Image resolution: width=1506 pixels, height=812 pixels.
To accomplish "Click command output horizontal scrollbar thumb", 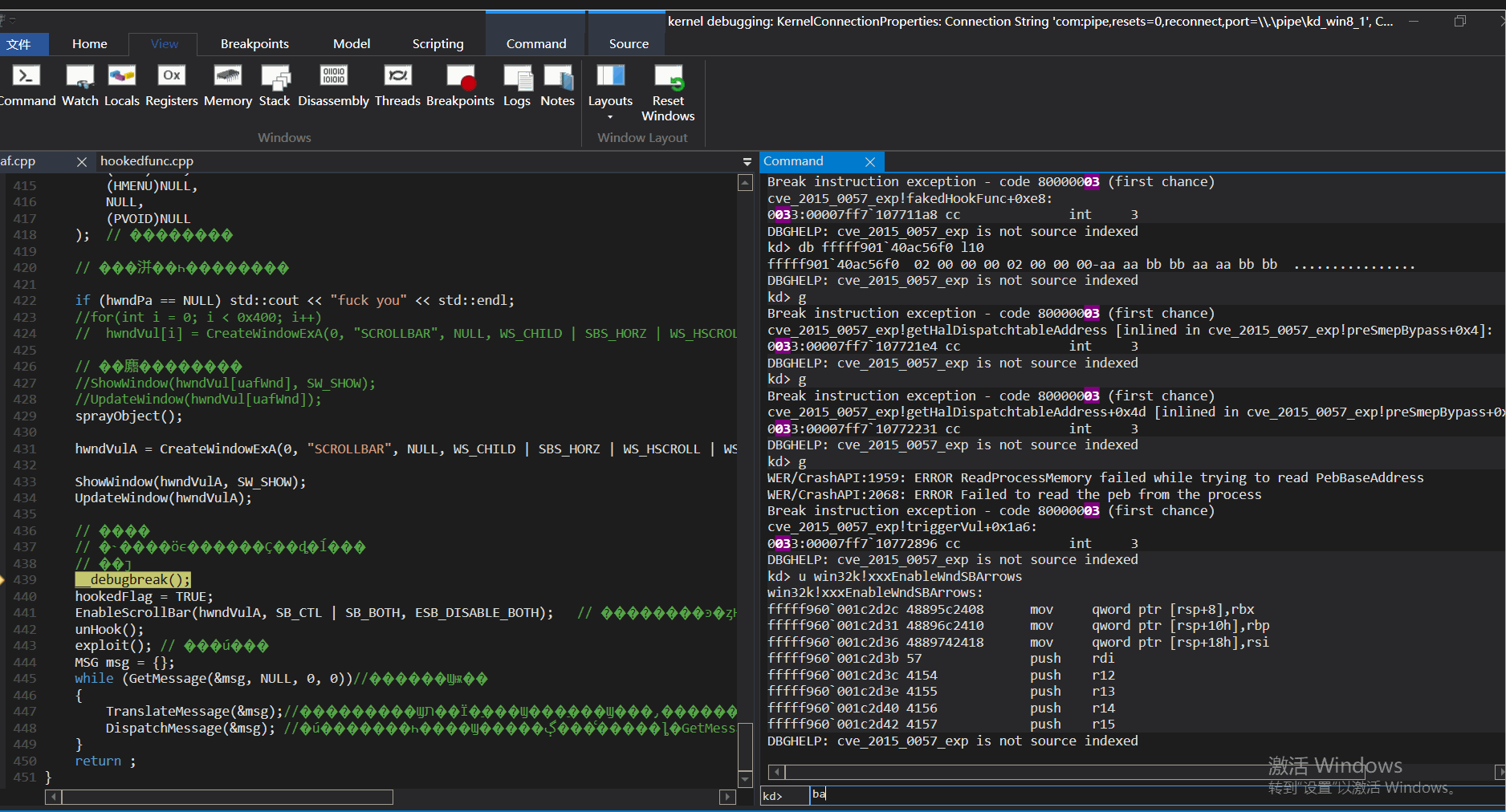I will click(x=1075, y=772).
